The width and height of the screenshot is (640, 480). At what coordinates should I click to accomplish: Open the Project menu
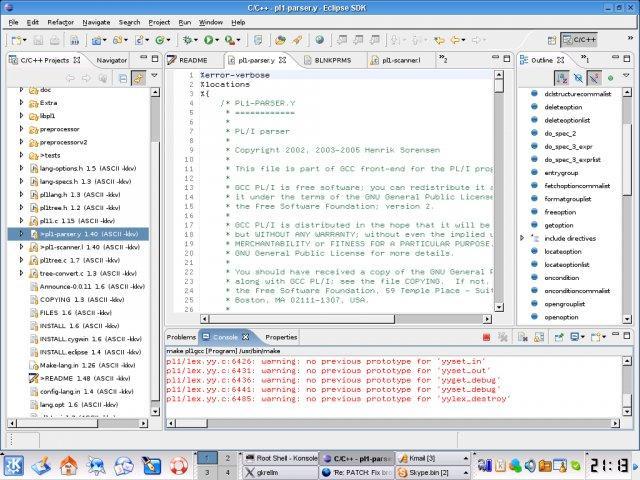[x=159, y=22]
